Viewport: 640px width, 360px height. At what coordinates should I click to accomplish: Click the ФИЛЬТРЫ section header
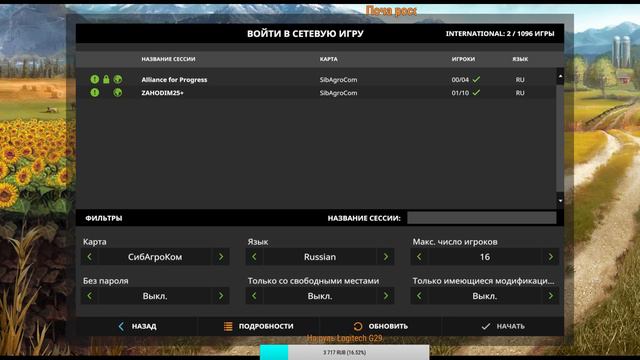[x=104, y=218]
